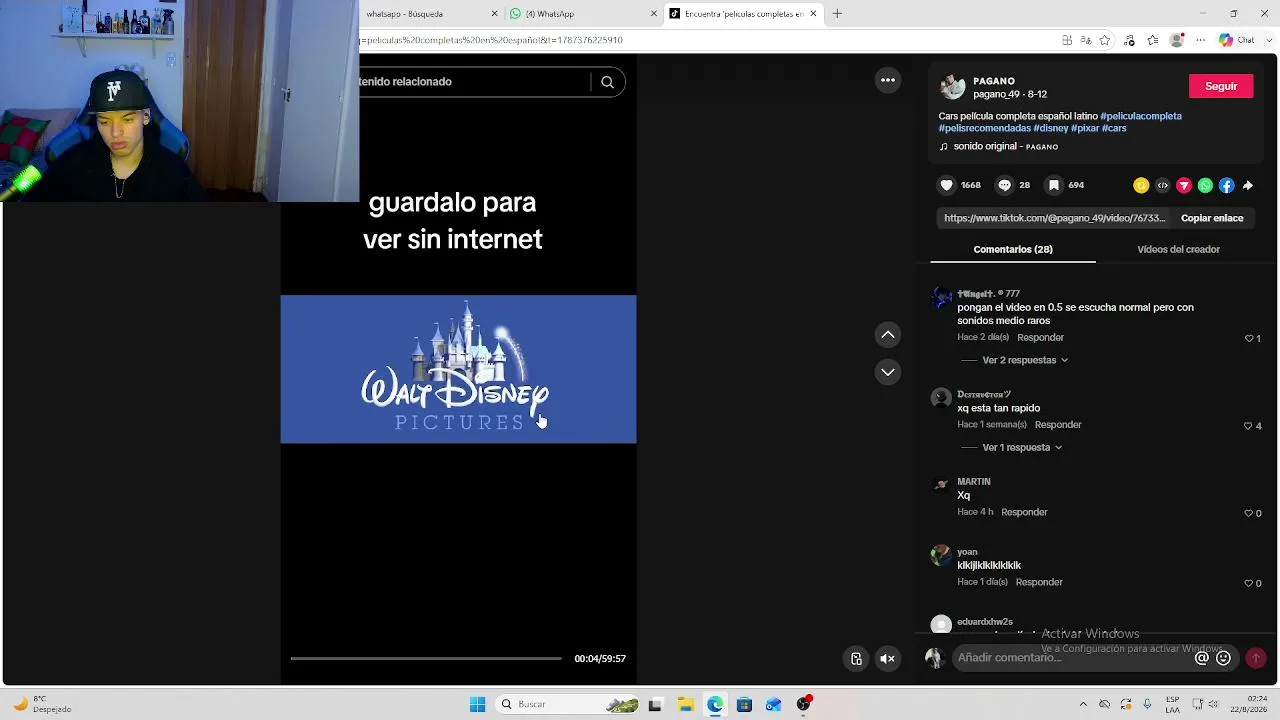Screen dimensions: 1280x720
Task: Unmute the video sound
Action: pyautogui.click(x=887, y=658)
